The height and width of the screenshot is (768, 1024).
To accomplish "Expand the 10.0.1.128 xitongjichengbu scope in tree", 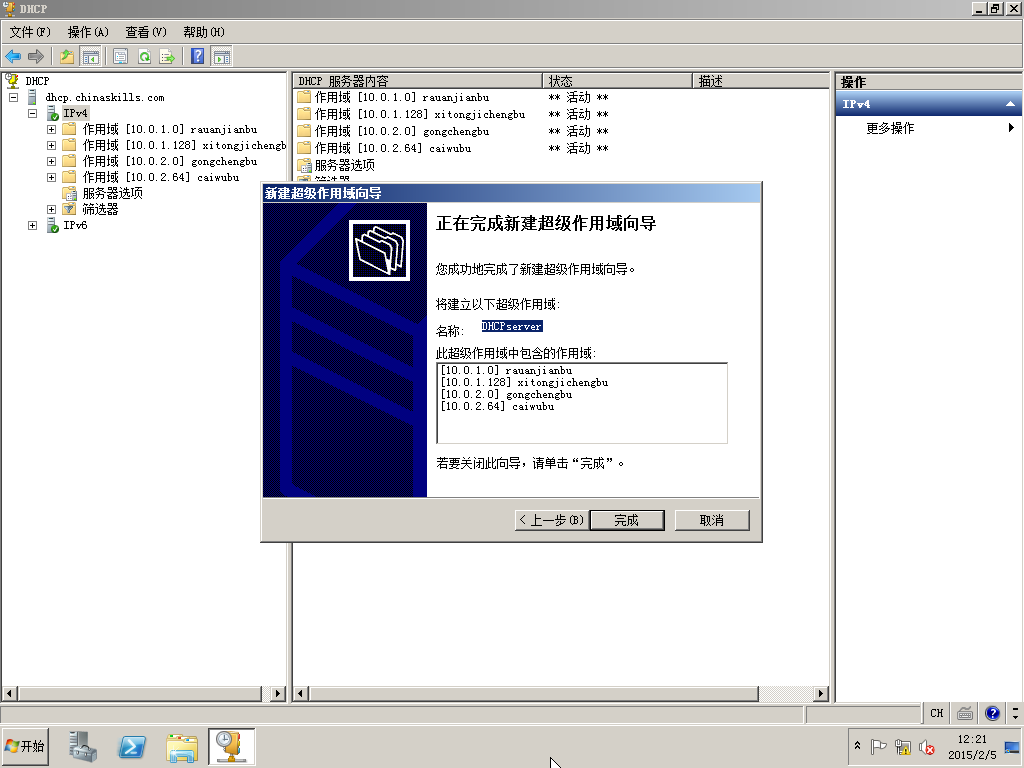I will point(52,145).
